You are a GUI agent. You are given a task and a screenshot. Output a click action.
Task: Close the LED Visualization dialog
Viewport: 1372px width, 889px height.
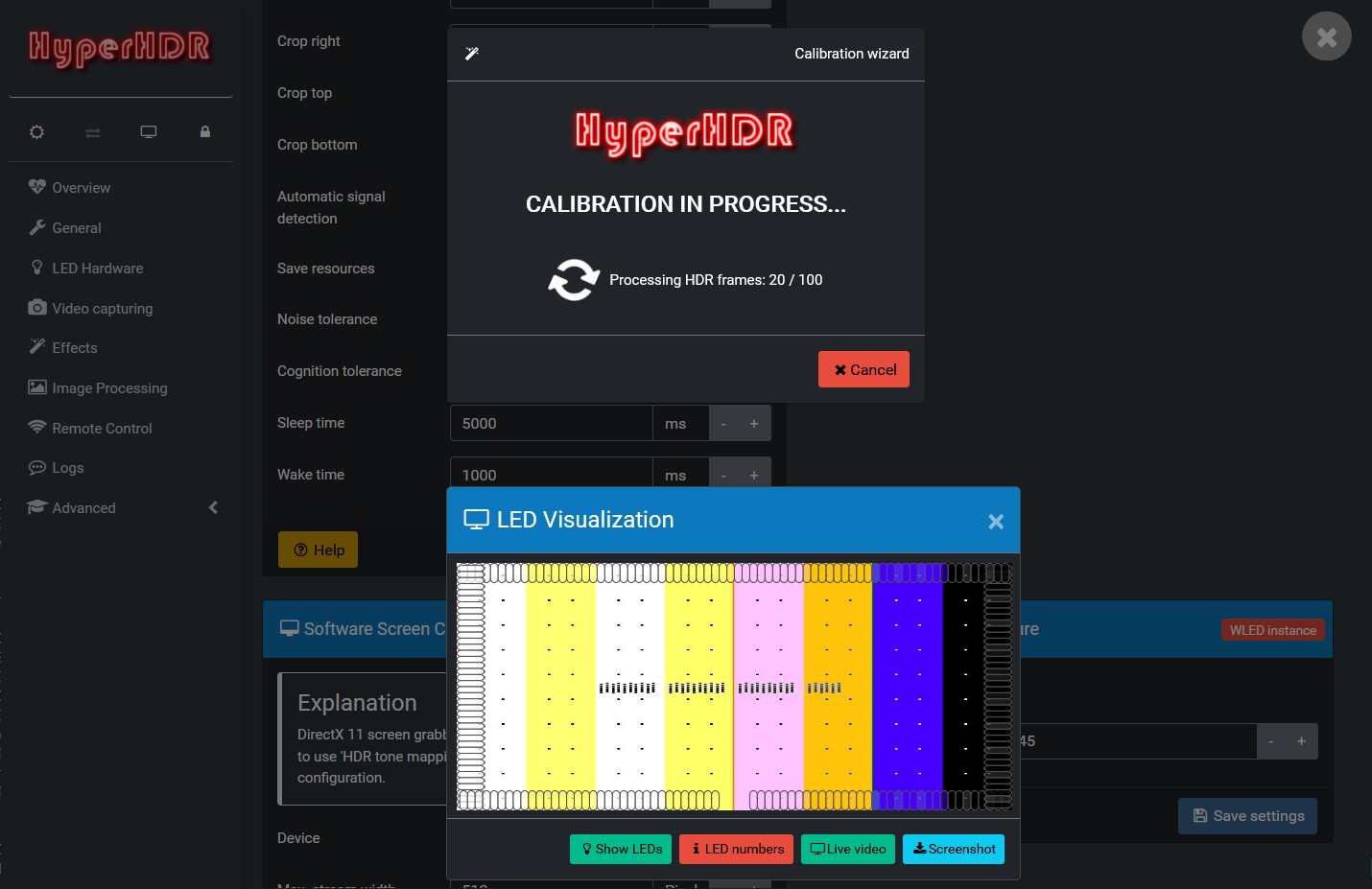coord(996,521)
